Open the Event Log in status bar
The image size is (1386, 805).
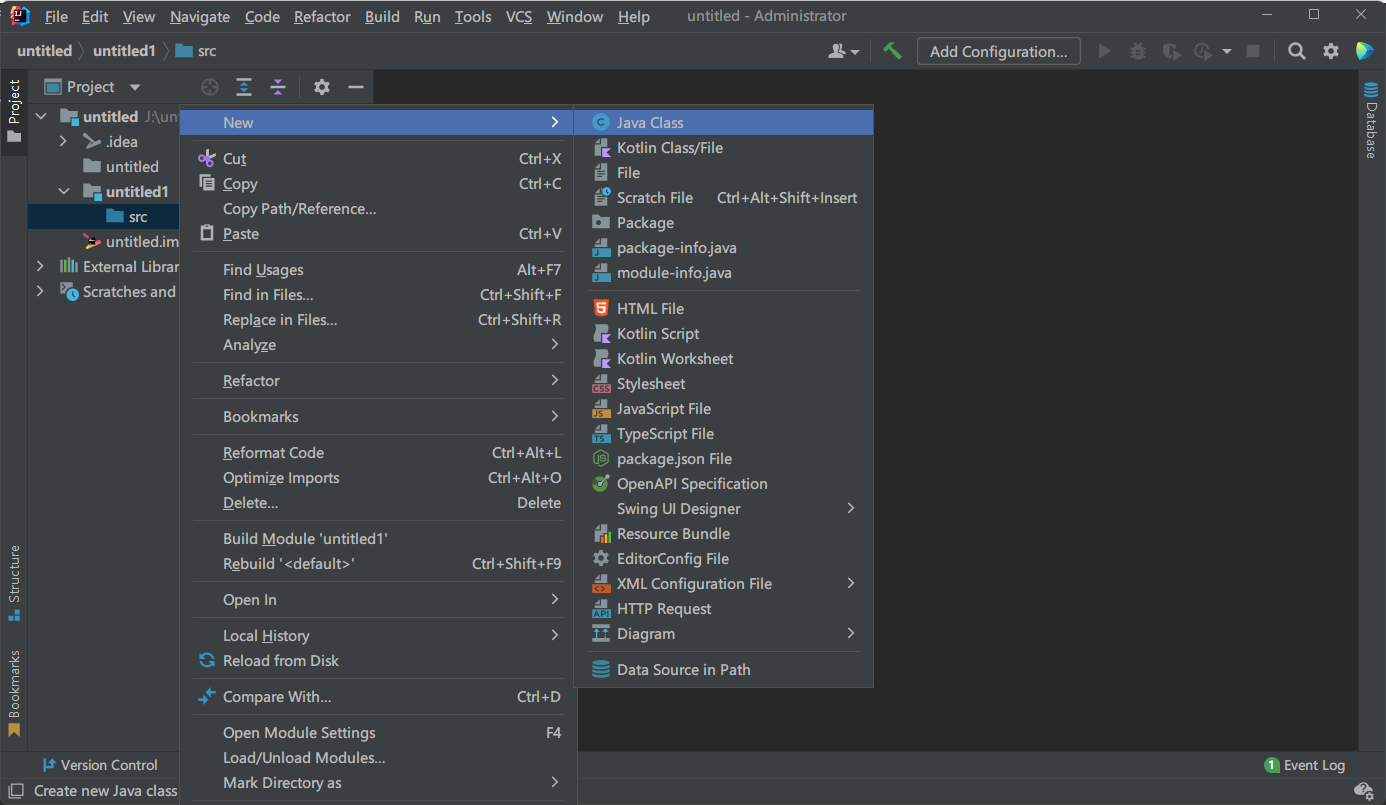tap(1304, 765)
